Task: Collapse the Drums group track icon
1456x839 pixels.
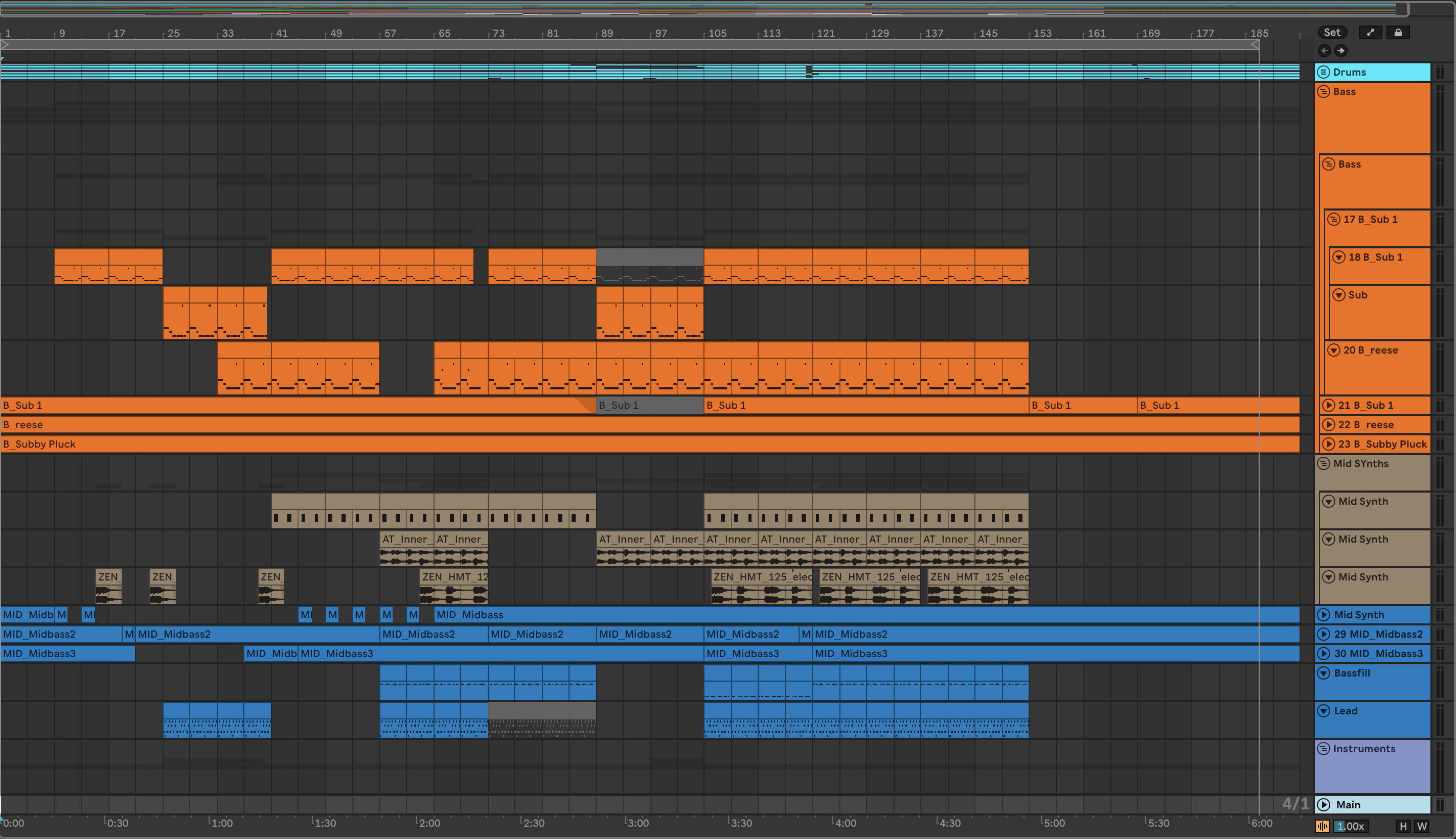Action: [1324, 72]
